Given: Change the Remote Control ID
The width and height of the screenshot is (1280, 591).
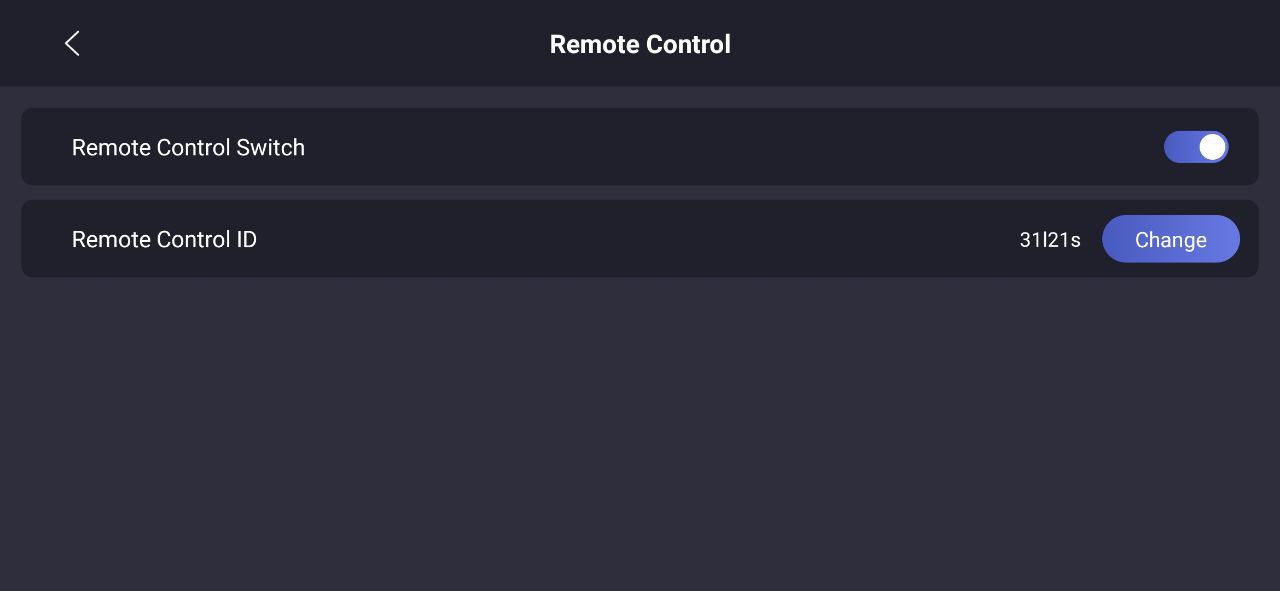Looking at the screenshot, I should pyautogui.click(x=1170, y=240).
